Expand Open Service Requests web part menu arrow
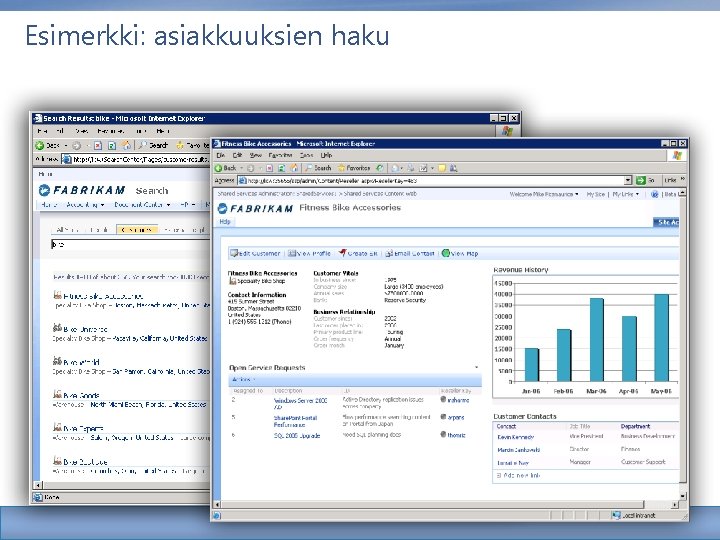 tap(477, 367)
